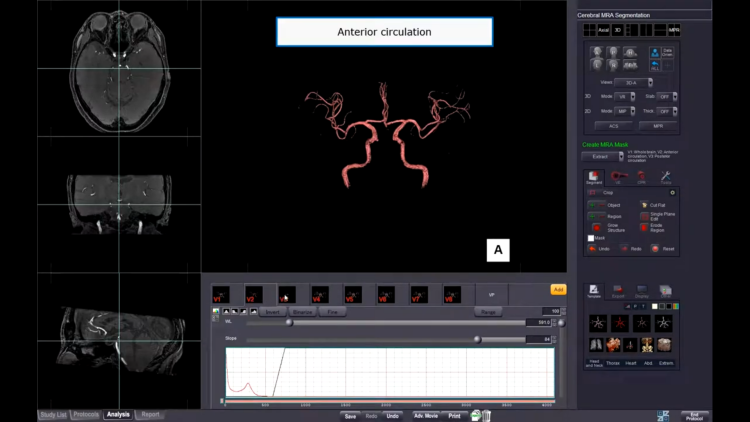This screenshot has width=750, height=422.
Task: Click the End Protocol button
Action: click(695, 416)
